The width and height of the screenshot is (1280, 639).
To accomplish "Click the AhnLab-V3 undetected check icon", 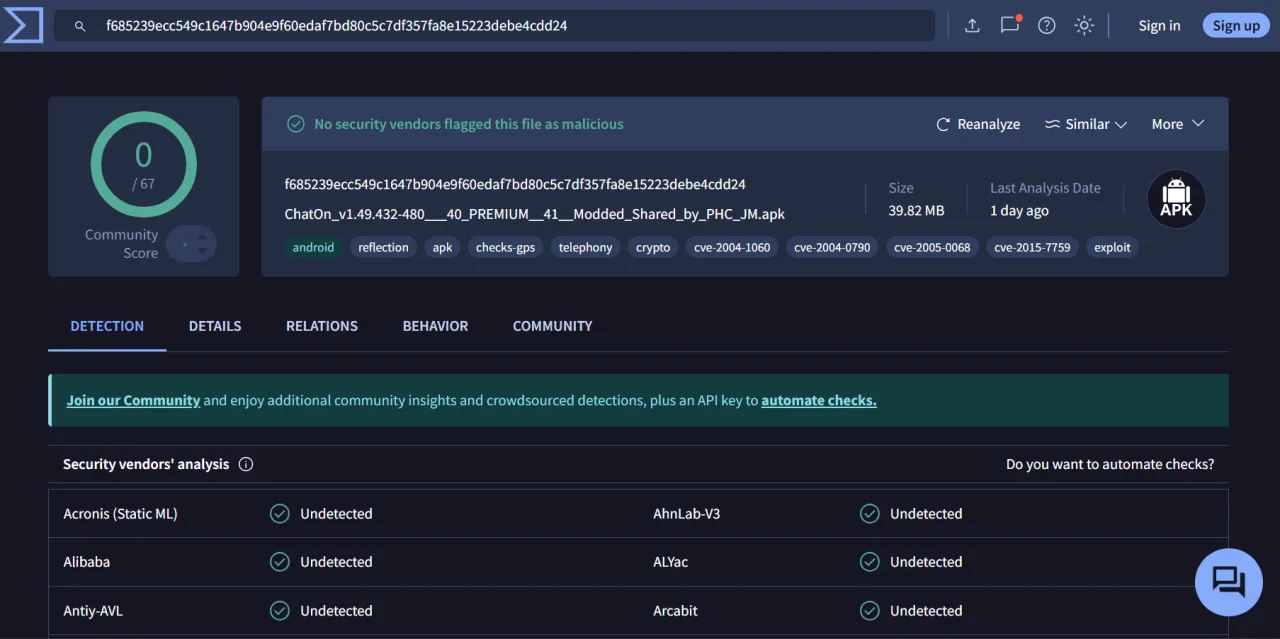I will pyautogui.click(x=870, y=514).
